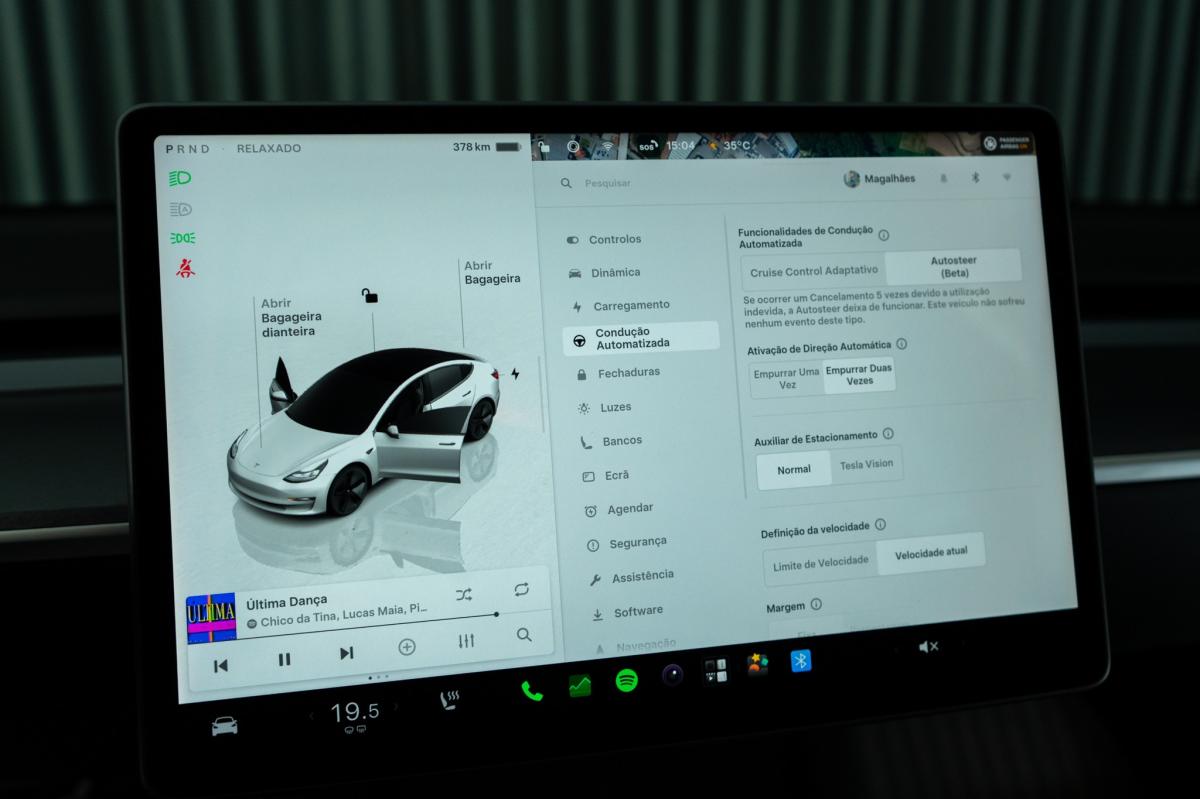Toggle shuffle in the media player
The height and width of the screenshot is (799, 1200).
[464, 594]
